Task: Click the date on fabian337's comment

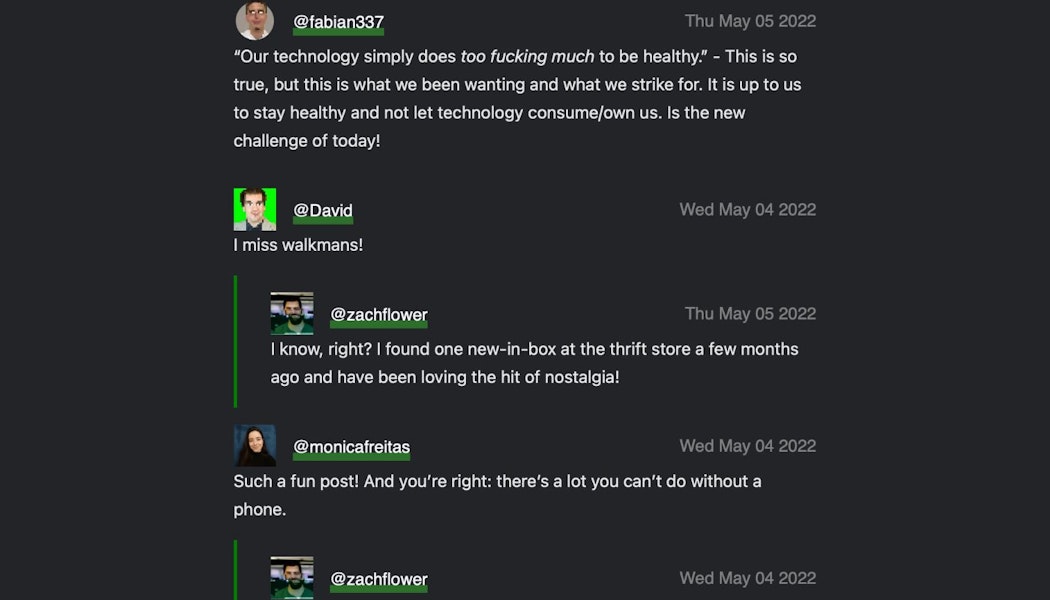Action: coord(750,21)
